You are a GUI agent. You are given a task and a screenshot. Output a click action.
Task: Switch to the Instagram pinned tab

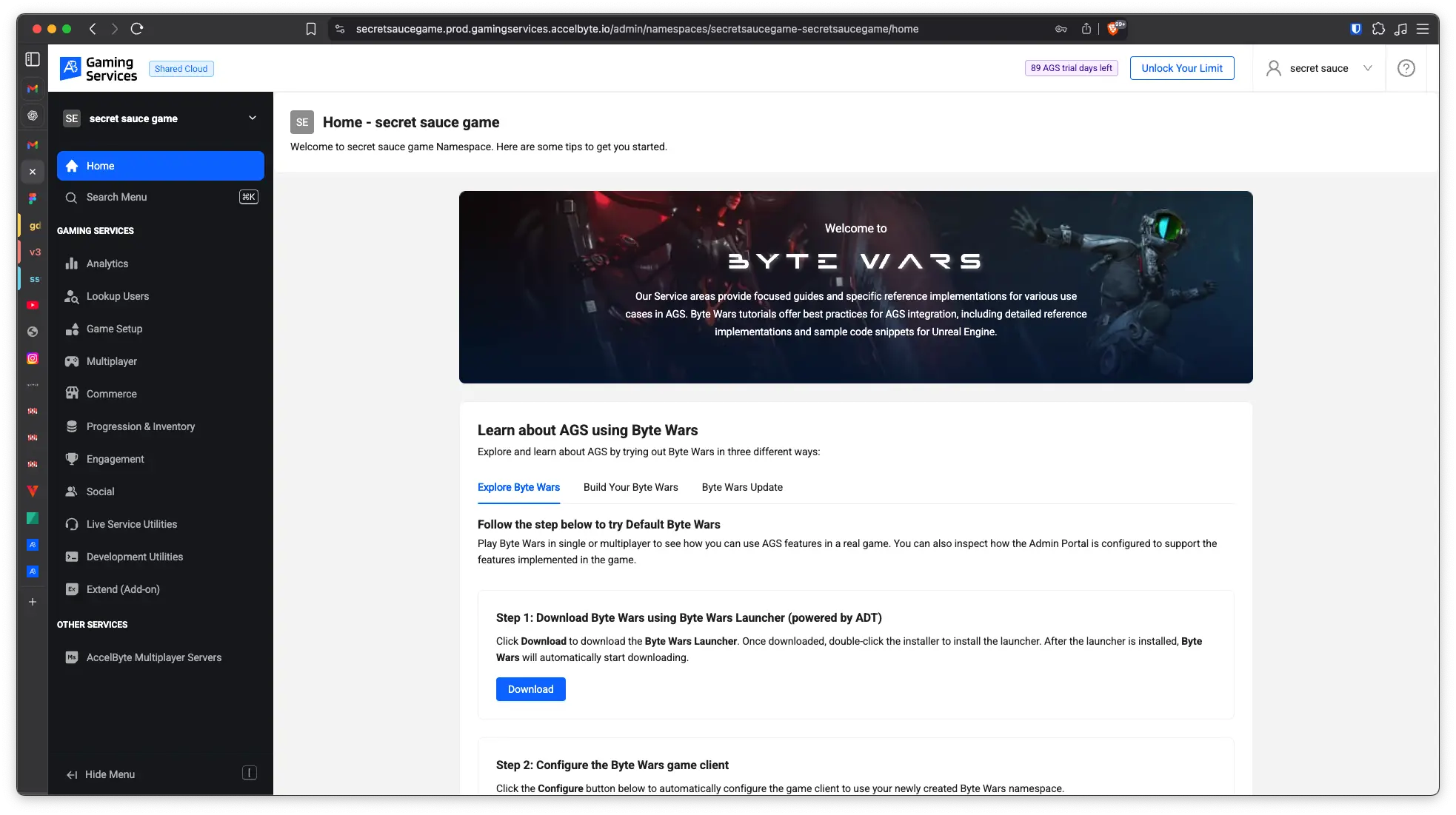(x=33, y=358)
